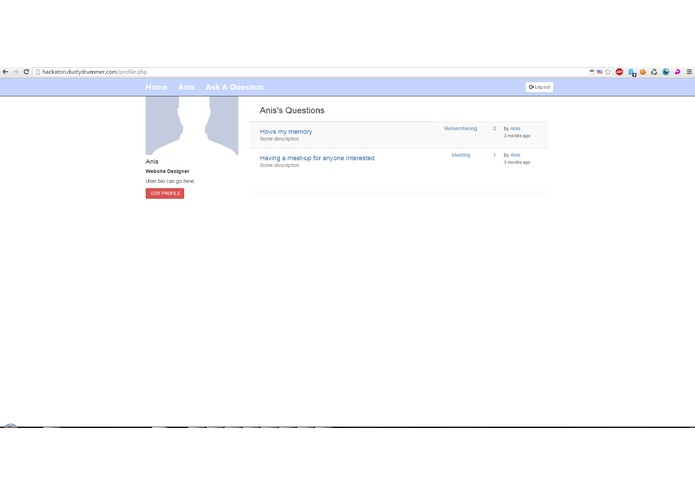Click 'Website Designer' profile title text
The image size is (695, 494).
pos(168,171)
